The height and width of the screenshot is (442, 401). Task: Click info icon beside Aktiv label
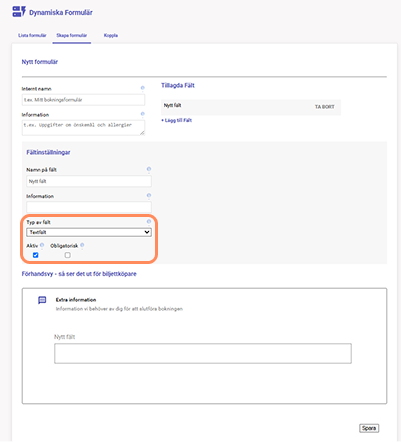(x=42, y=245)
